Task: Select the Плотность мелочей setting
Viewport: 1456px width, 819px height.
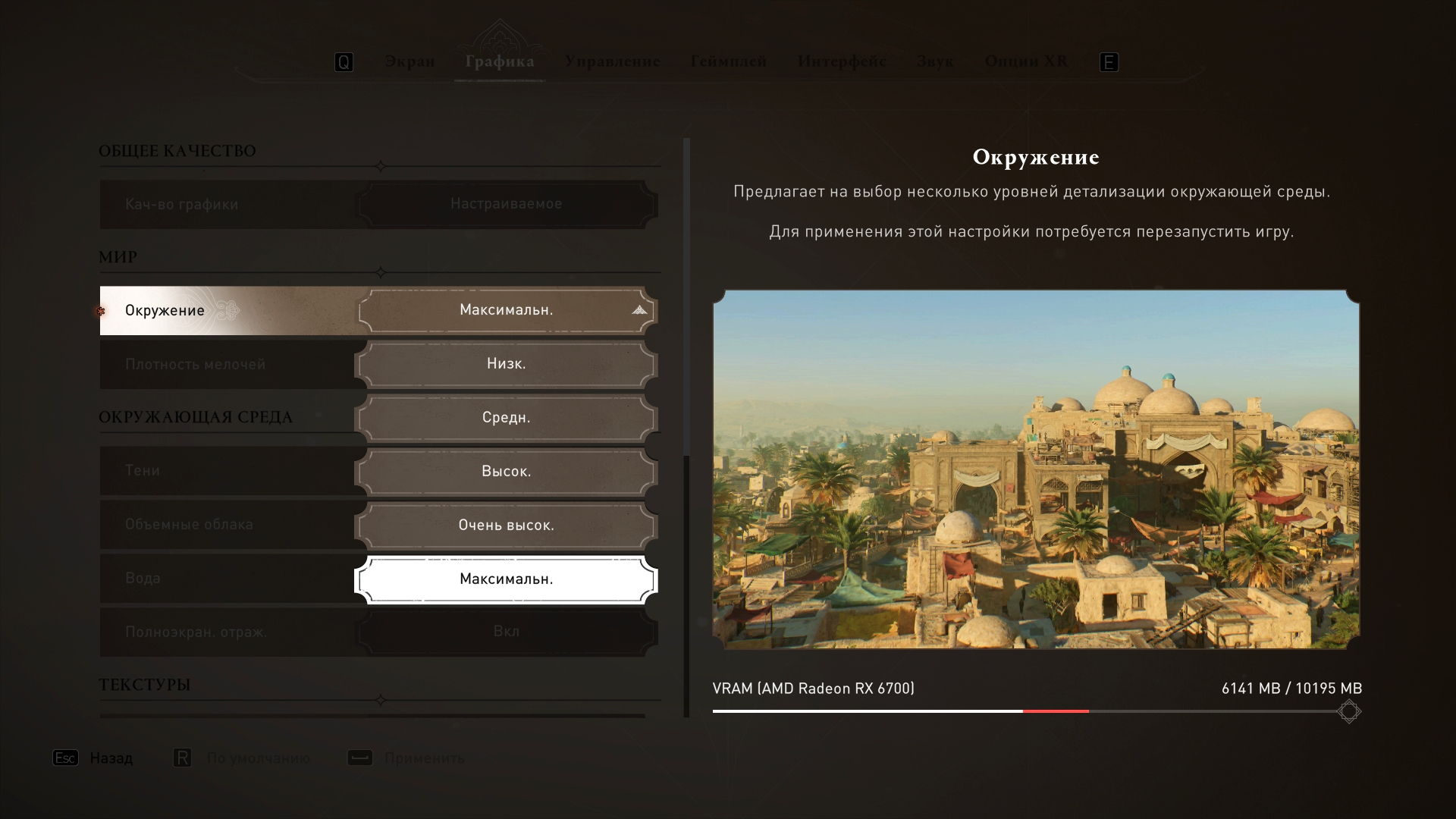Action: point(195,365)
